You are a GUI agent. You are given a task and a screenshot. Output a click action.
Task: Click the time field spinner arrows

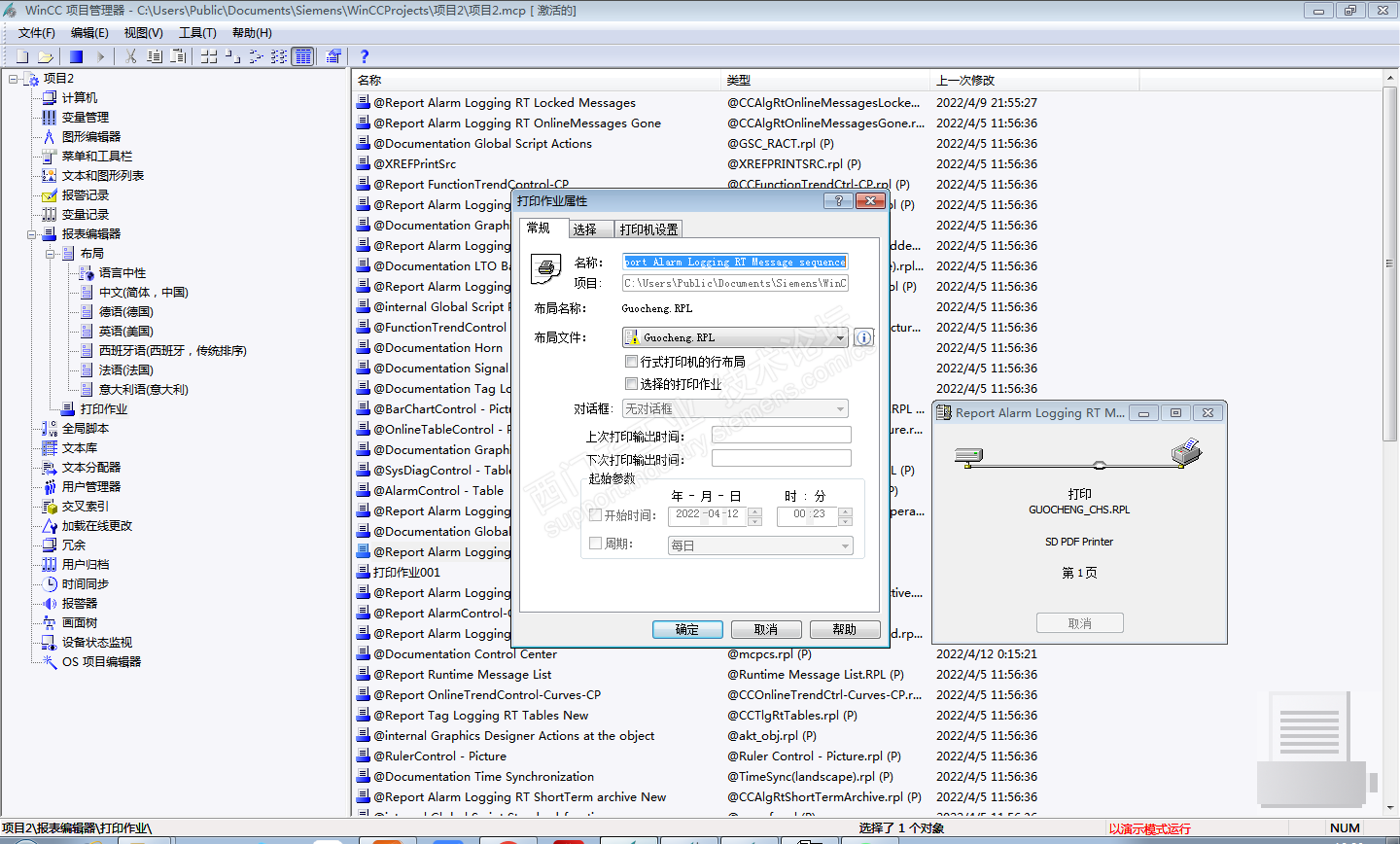pyautogui.click(x=845, y=515)
